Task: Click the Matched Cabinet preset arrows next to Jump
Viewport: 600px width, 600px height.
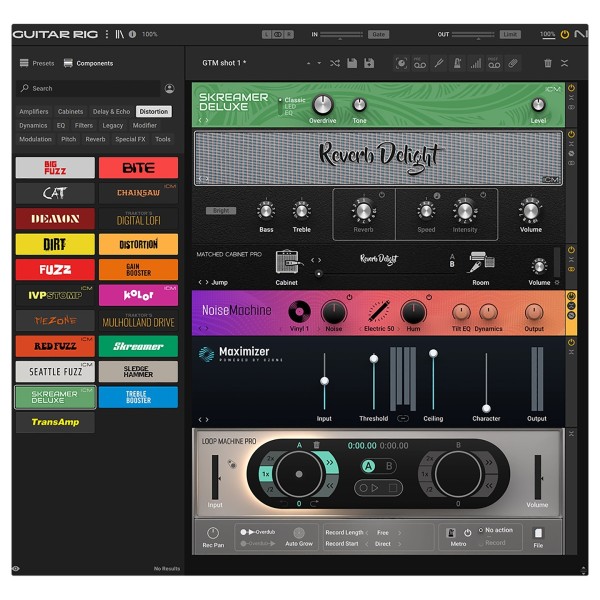Action: point(203,282)
